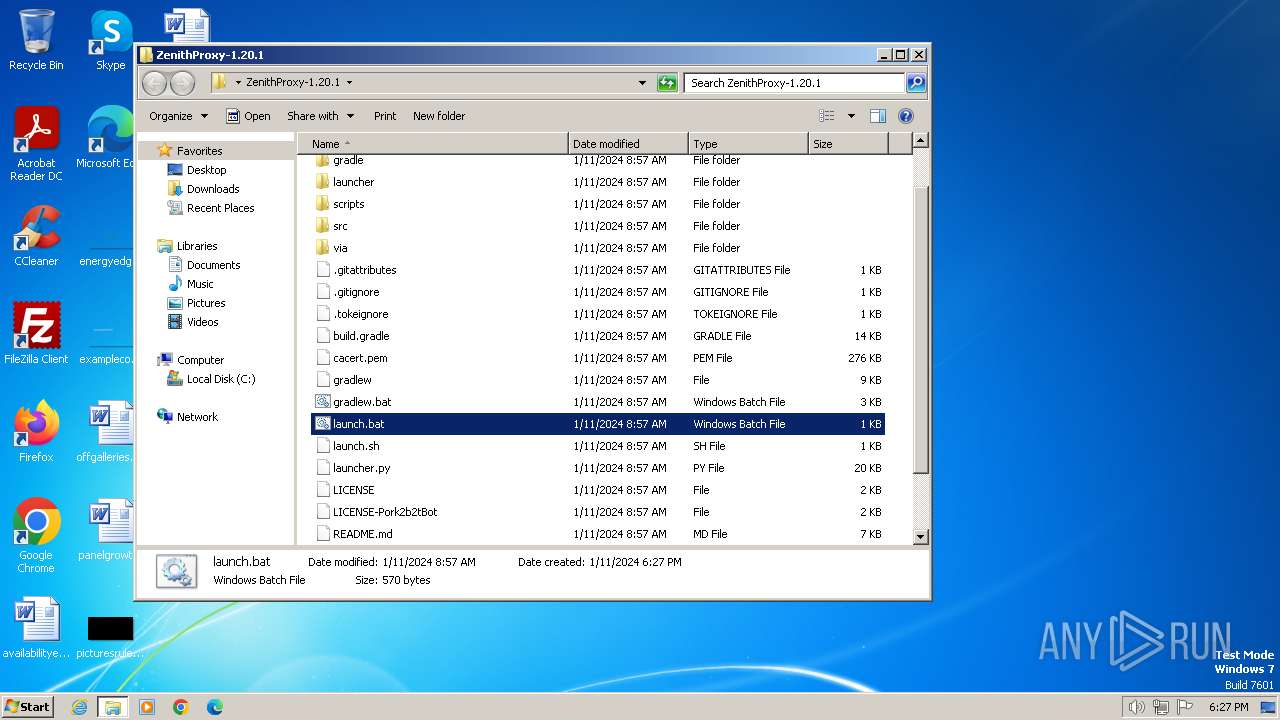Select the launcher.py file
1280x720 pixels.
click(361, 468)
